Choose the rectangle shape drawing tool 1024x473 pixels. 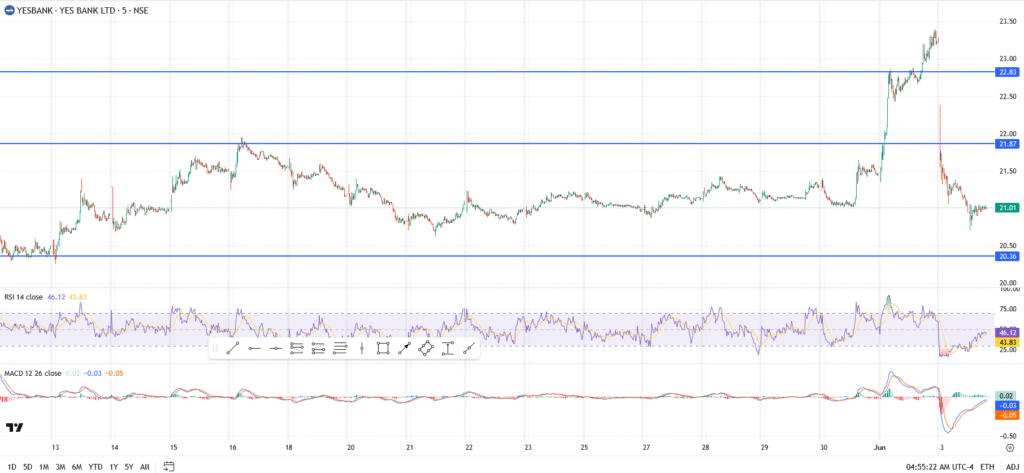(382, 348)
